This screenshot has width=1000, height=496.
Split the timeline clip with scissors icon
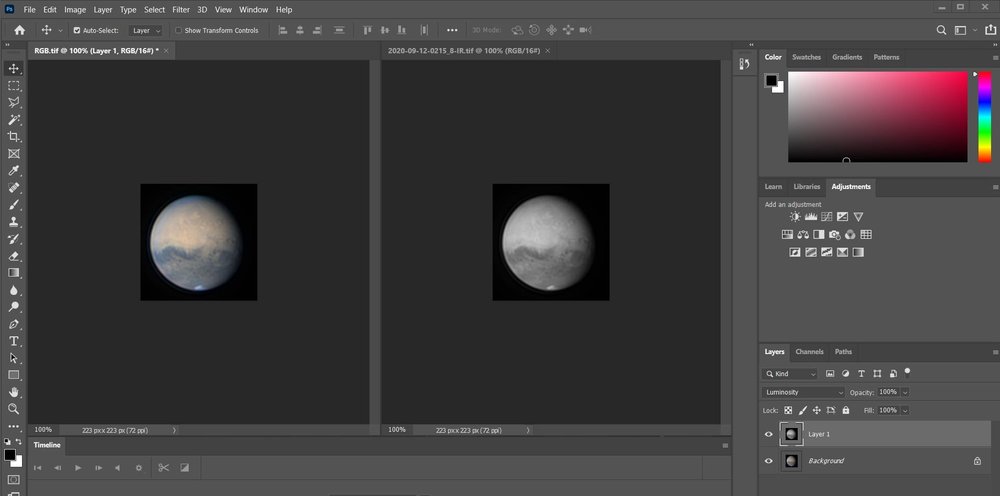click(163, 468)
